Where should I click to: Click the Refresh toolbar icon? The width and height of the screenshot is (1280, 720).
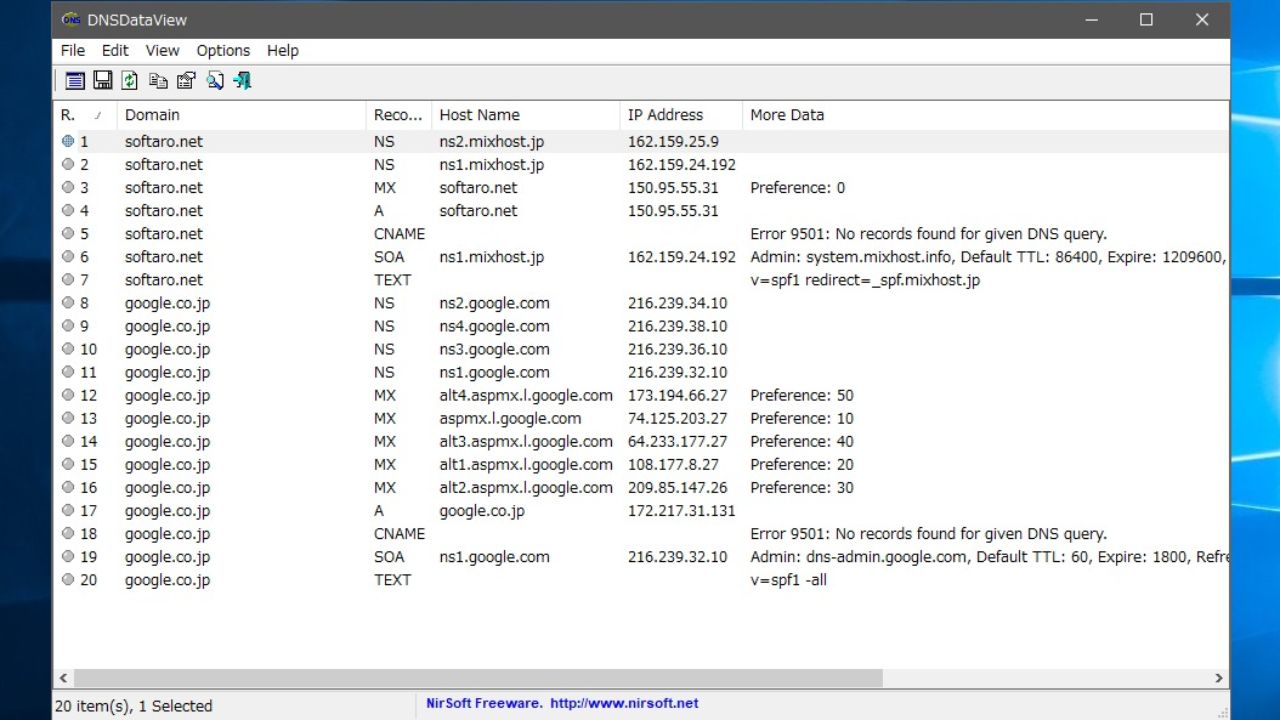tap(130, 81)
